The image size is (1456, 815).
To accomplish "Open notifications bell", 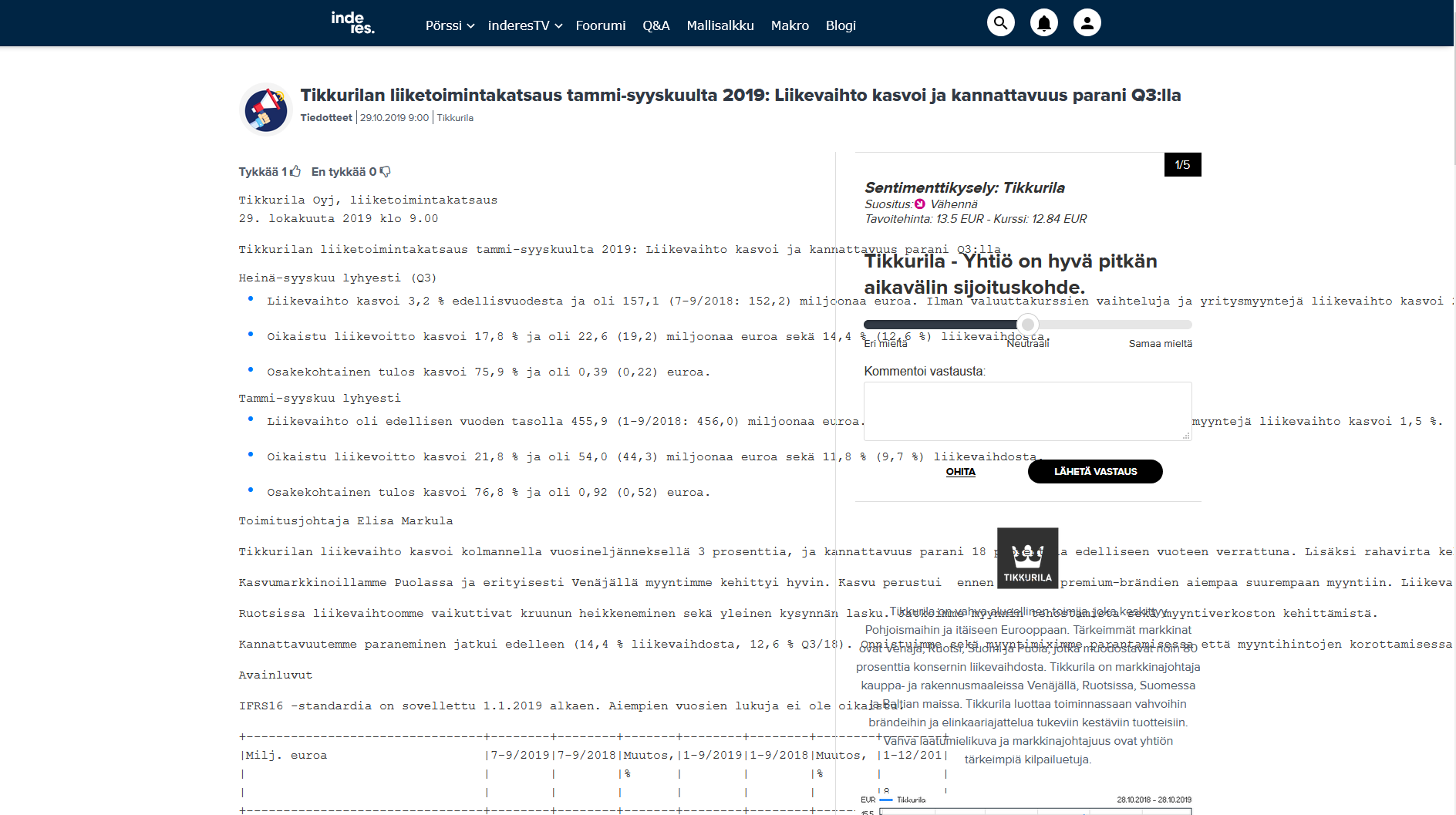I will click(1043, 23).
